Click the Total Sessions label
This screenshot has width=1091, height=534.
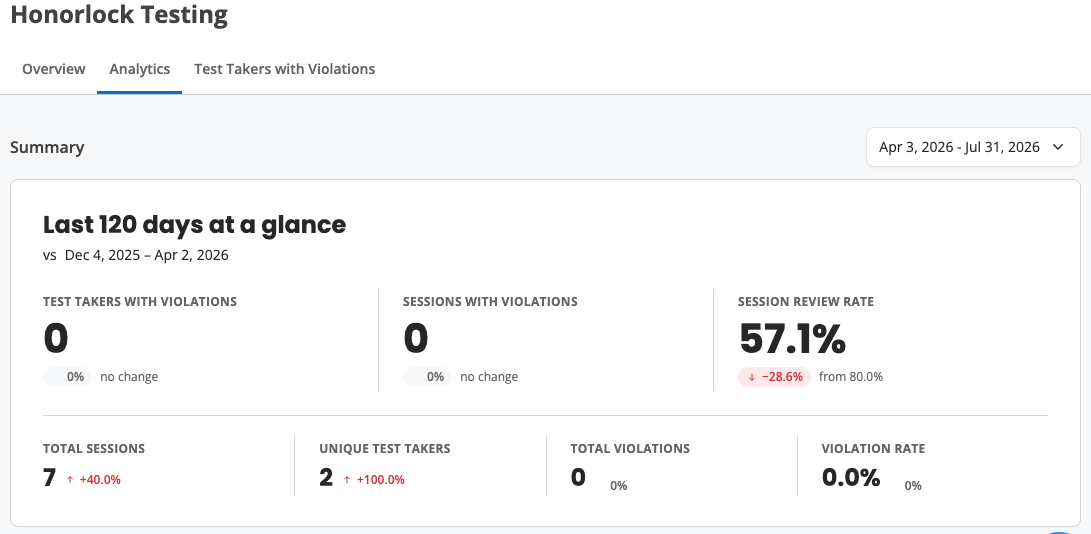[94, 448]
